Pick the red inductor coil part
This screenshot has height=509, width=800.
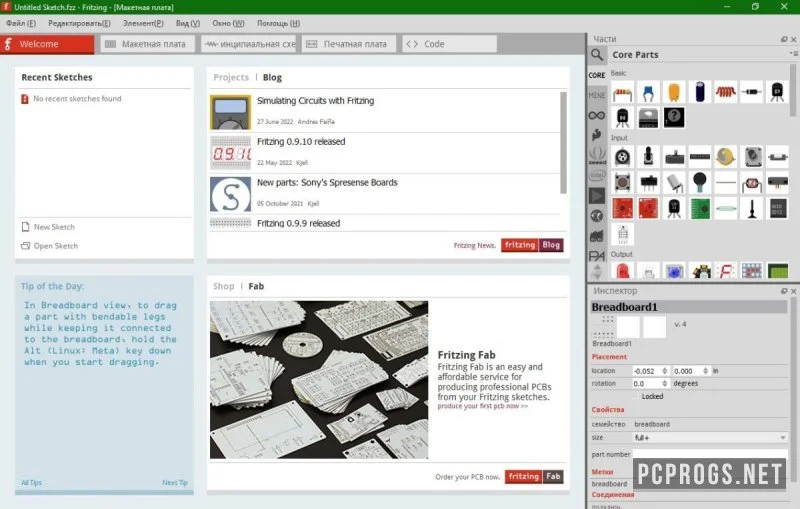coord(726,92)
